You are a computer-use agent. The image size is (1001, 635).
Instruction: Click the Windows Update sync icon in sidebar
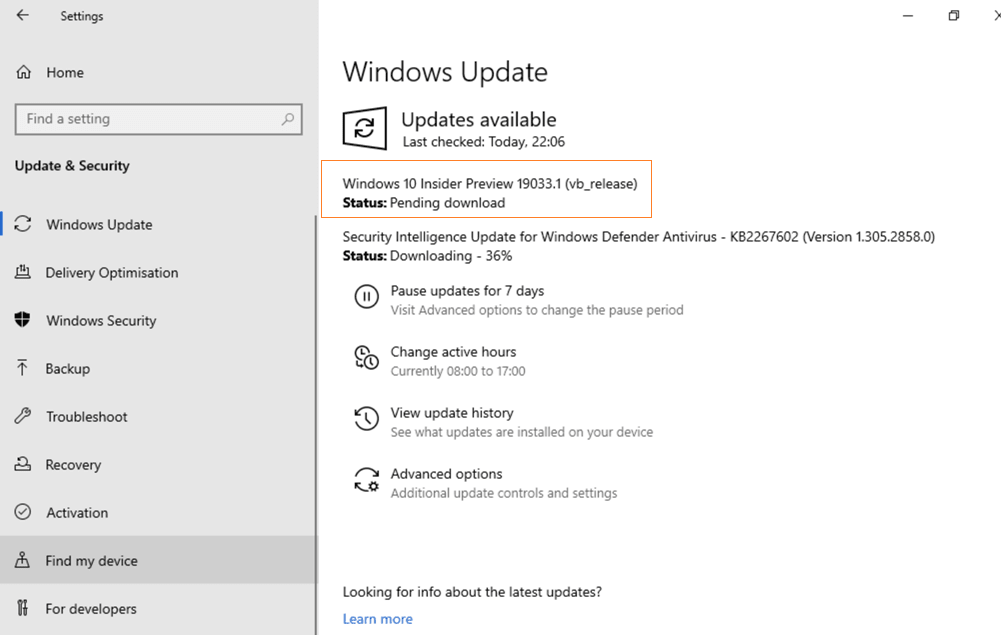click(x=23, y=224)
